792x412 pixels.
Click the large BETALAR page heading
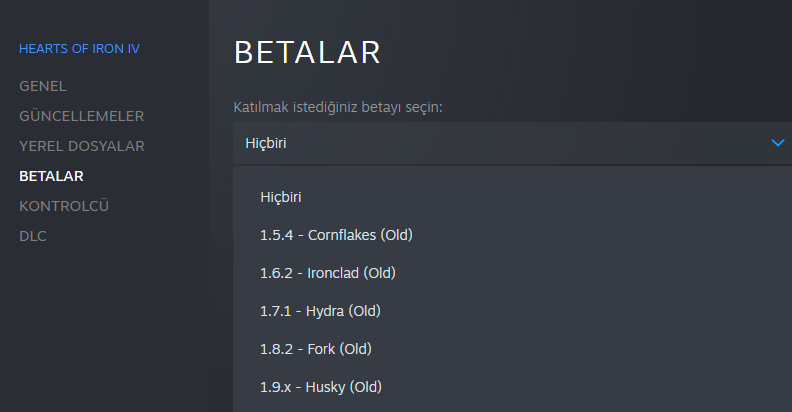pos(307,52)
